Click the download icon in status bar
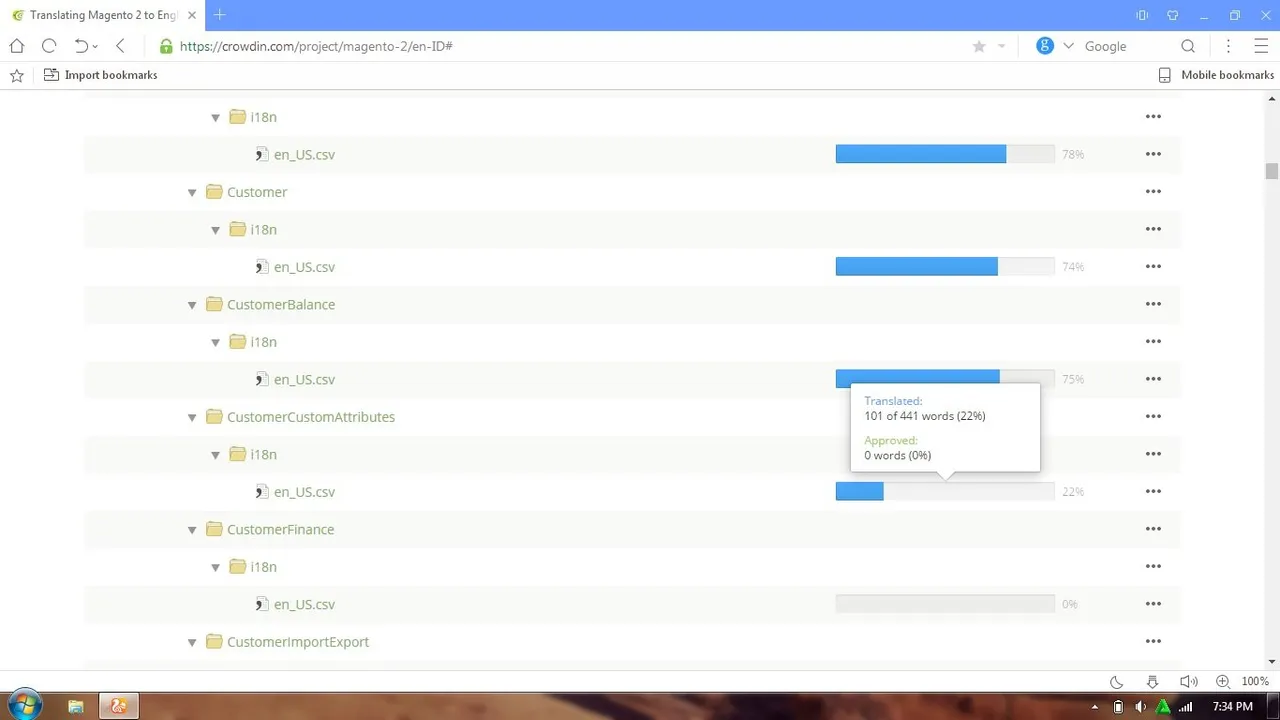Viewport: 1280px width, 720px height. tap(1152, 682)
